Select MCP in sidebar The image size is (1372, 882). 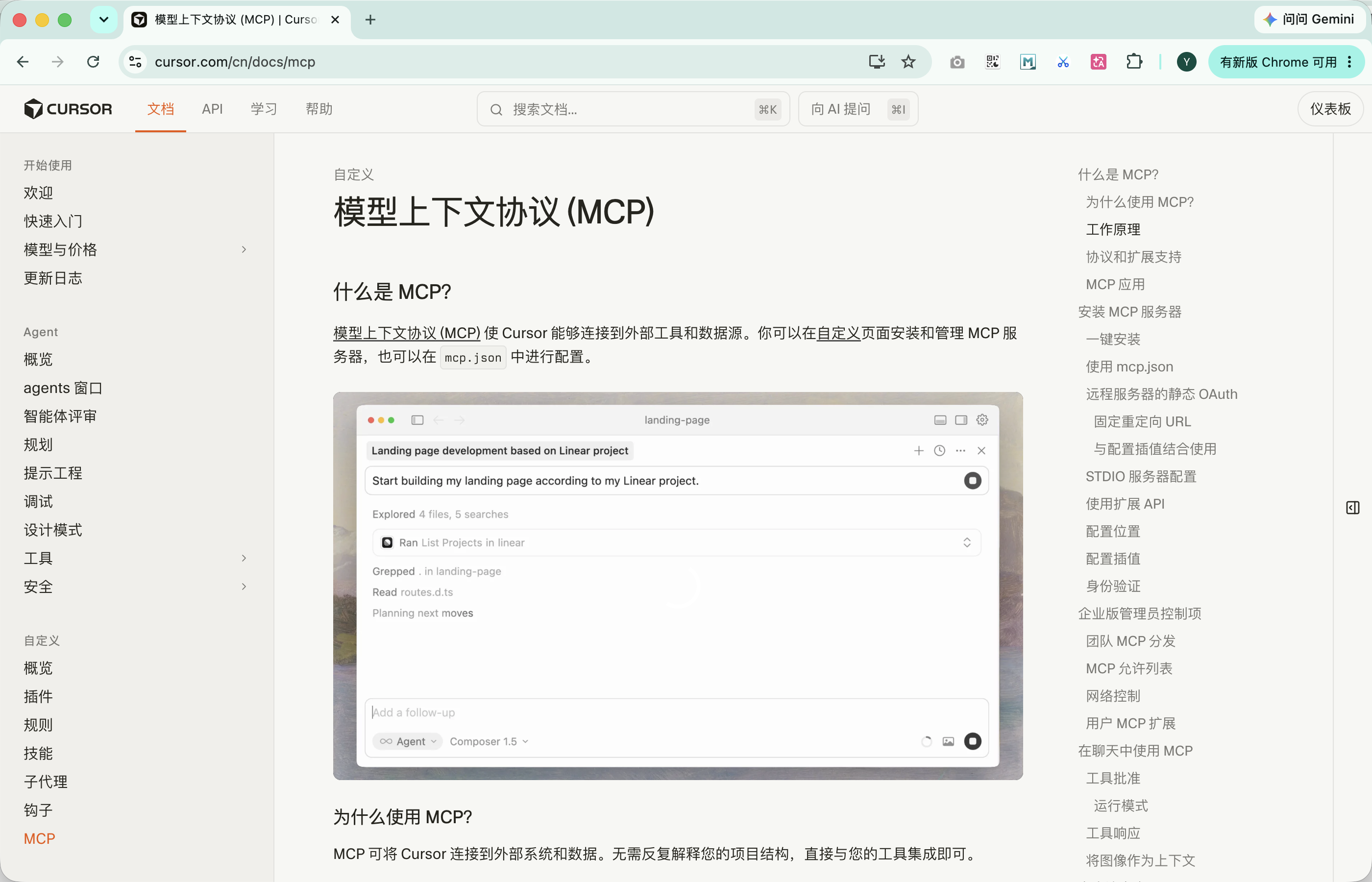click(x=40, y=838)
